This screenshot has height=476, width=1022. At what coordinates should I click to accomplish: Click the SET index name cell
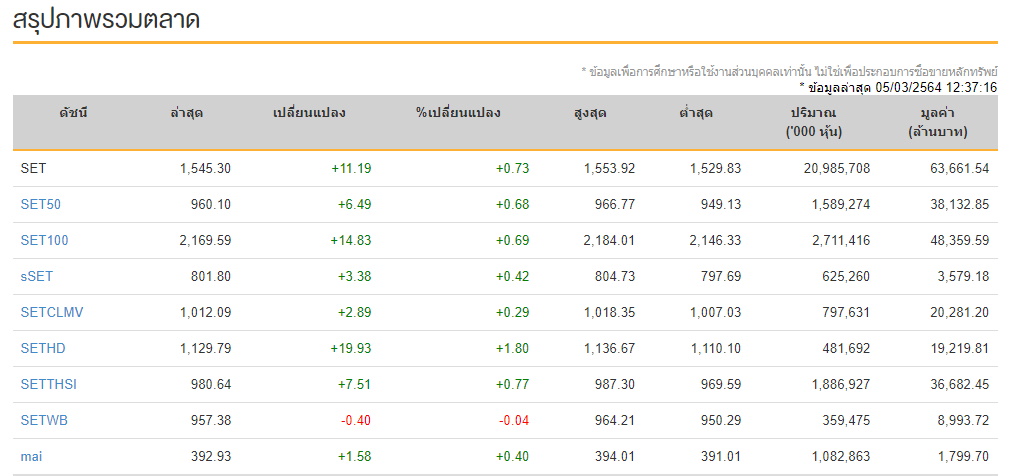pyautogui.click(x=33, y=168)
